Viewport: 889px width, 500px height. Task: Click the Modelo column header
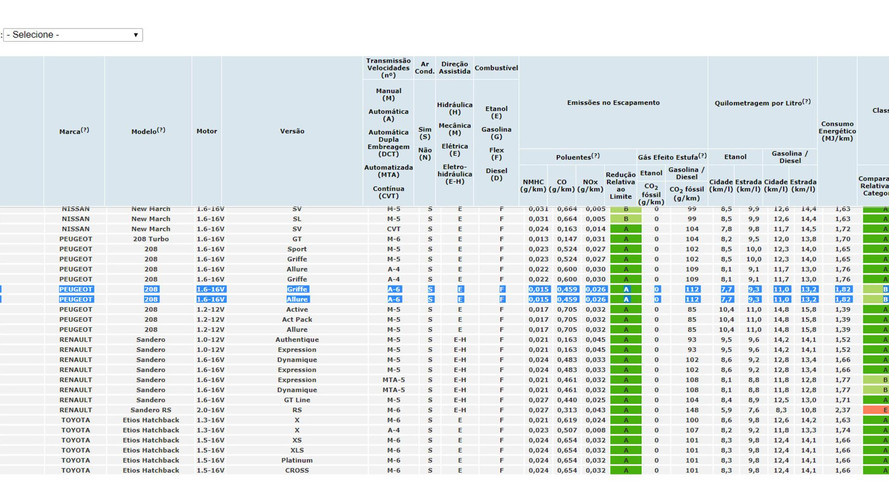point(148,131)
